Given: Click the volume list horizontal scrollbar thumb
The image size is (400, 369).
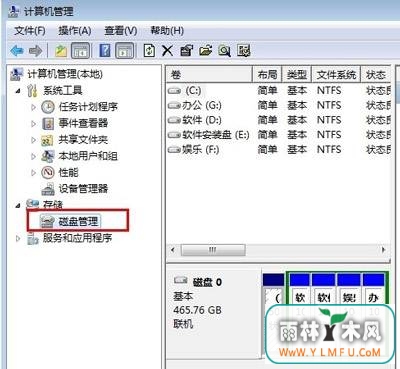Looking at the screenshot, I should tap(213, 250).
